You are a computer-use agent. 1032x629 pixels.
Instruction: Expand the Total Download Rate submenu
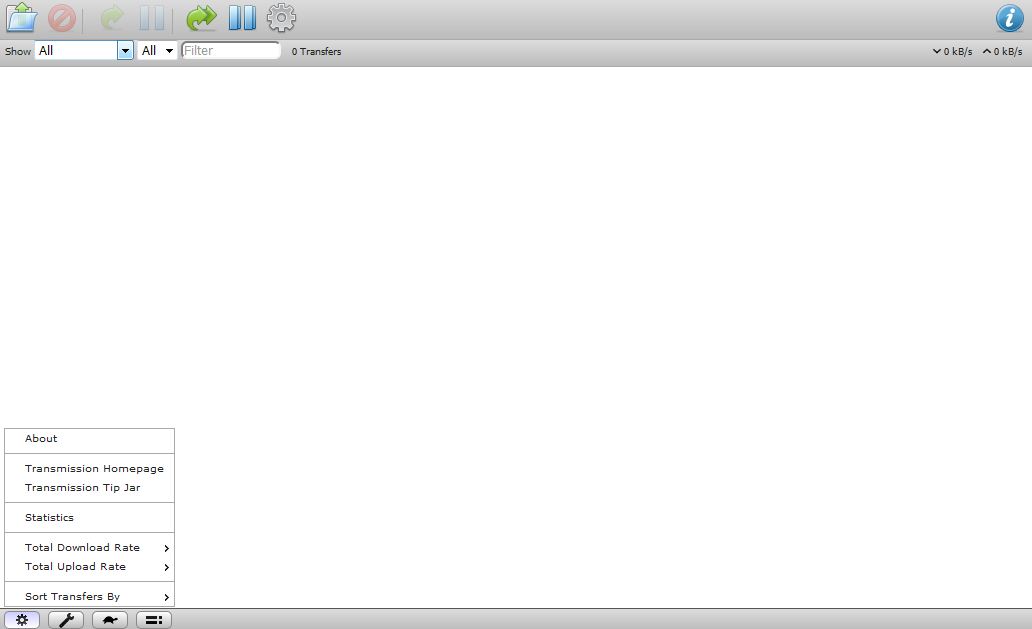click(90, 547)
